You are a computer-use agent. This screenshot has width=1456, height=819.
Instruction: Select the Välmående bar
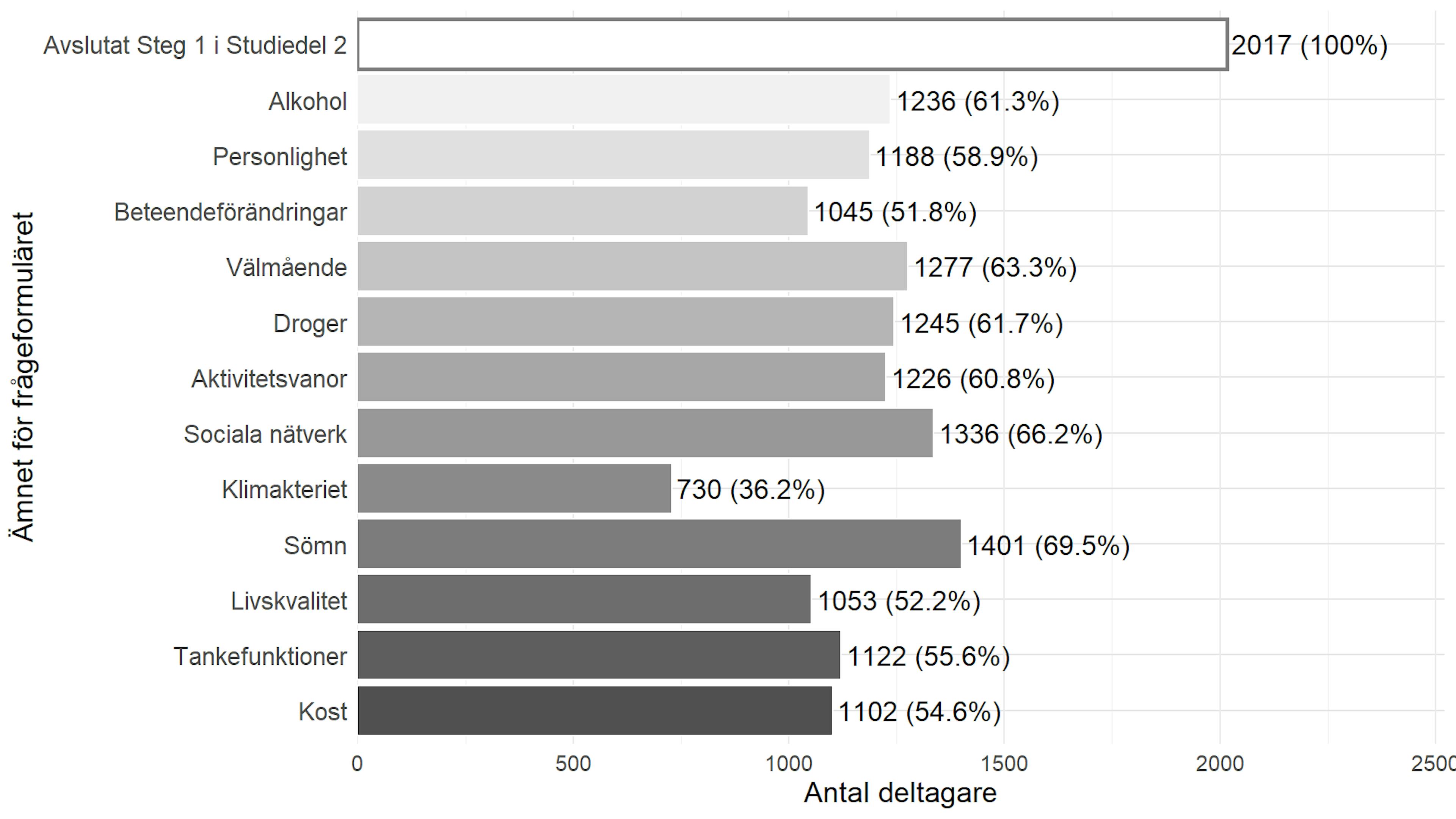coord(631,266)
